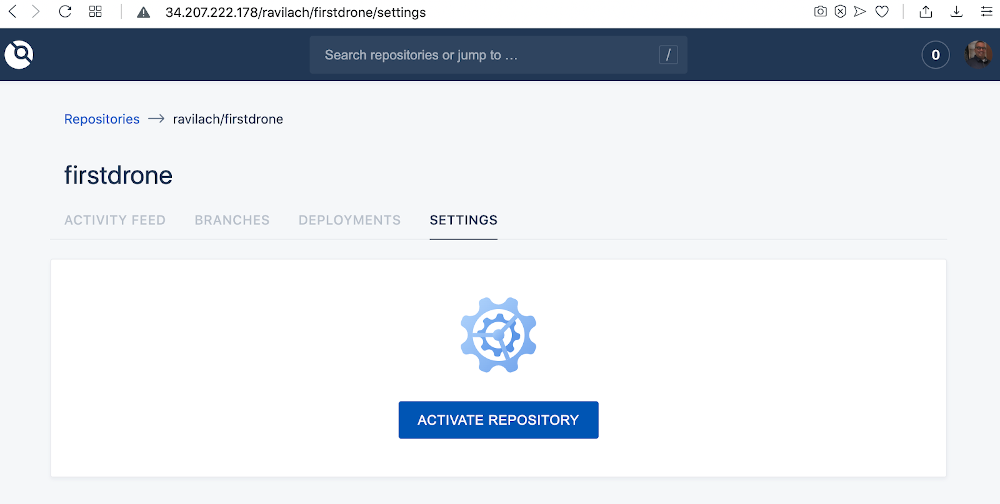The height and width of the screenshot is (504, 1000).
Task: Open the tab grid overview icon
Action: pos(95,11)
